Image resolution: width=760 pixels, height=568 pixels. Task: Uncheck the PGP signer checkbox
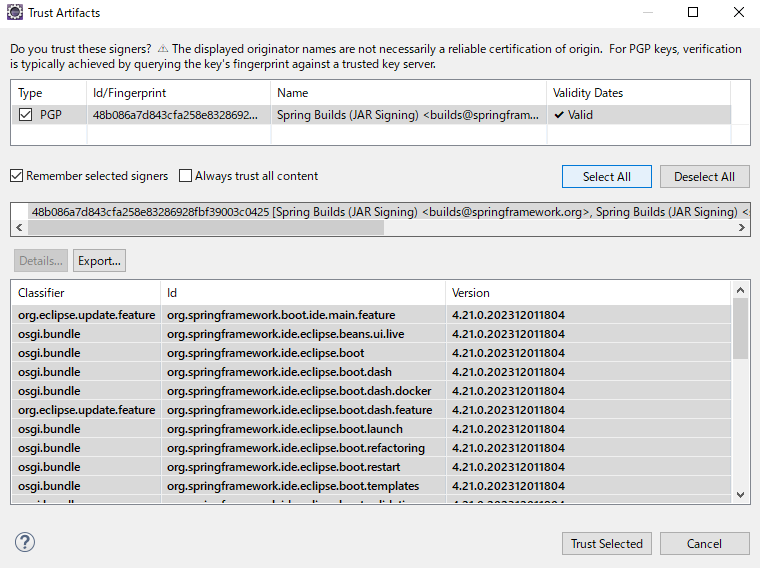coord(25,115)
